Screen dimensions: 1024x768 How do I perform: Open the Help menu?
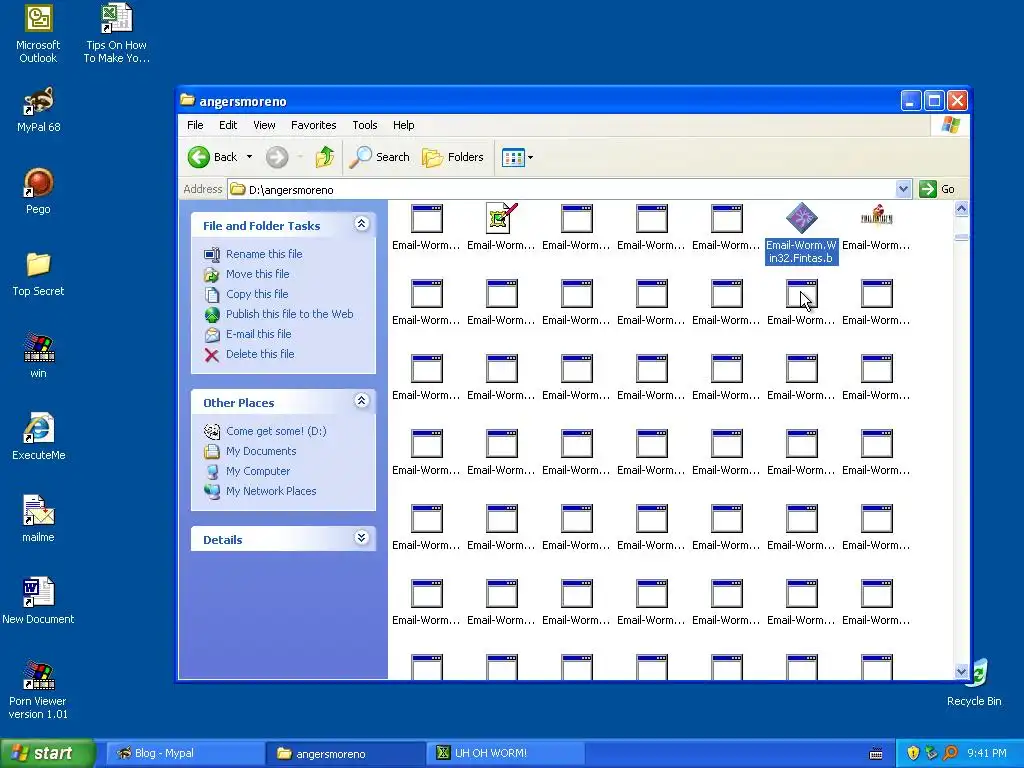click(x=404, y=125)
